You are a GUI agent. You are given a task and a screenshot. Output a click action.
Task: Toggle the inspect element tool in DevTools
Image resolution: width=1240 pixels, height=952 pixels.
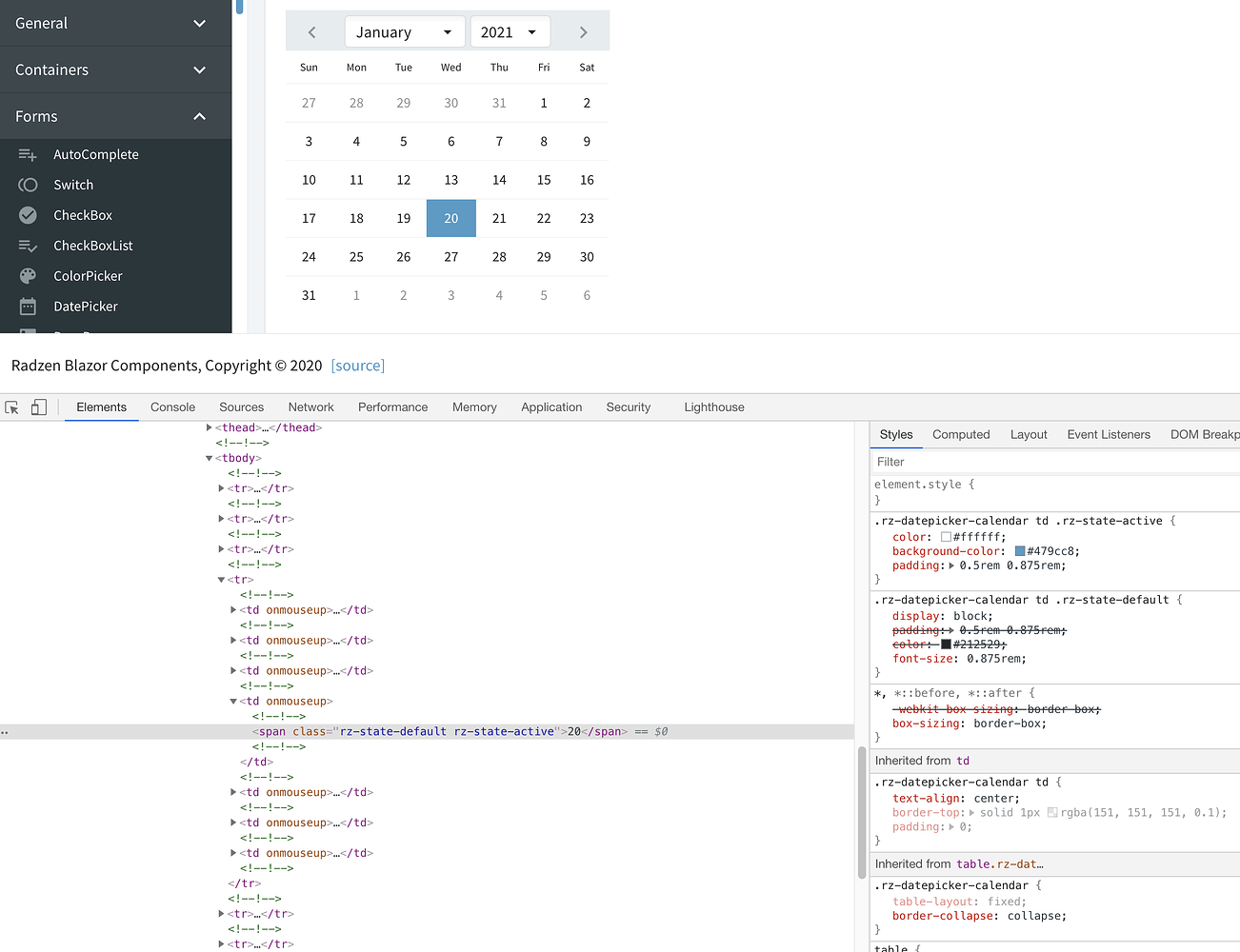[11, 407]
